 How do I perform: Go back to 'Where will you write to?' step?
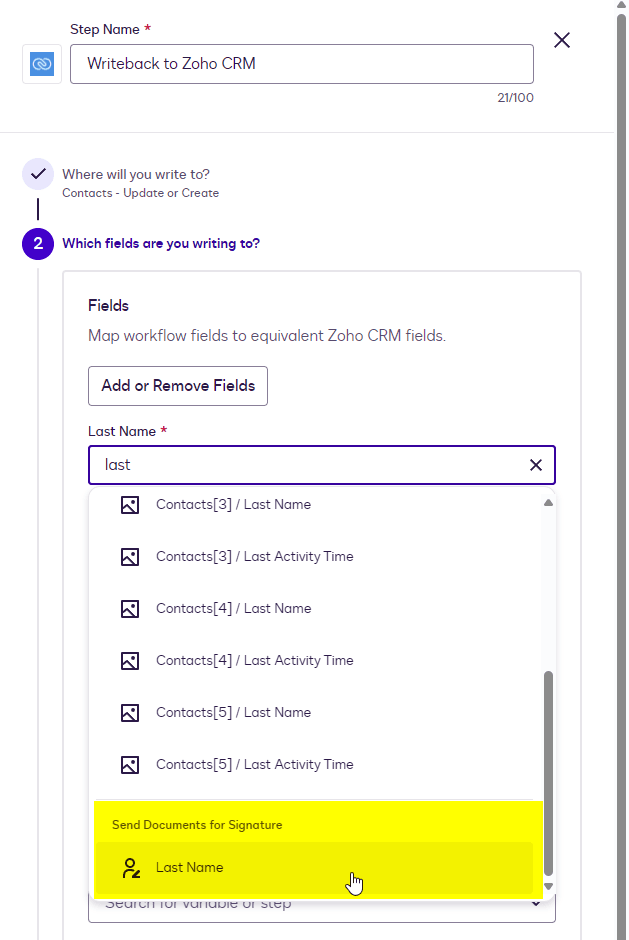point(136,174)
